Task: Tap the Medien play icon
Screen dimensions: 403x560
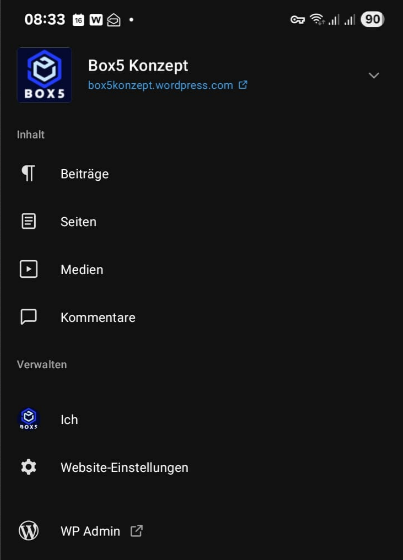Action: 29,269
